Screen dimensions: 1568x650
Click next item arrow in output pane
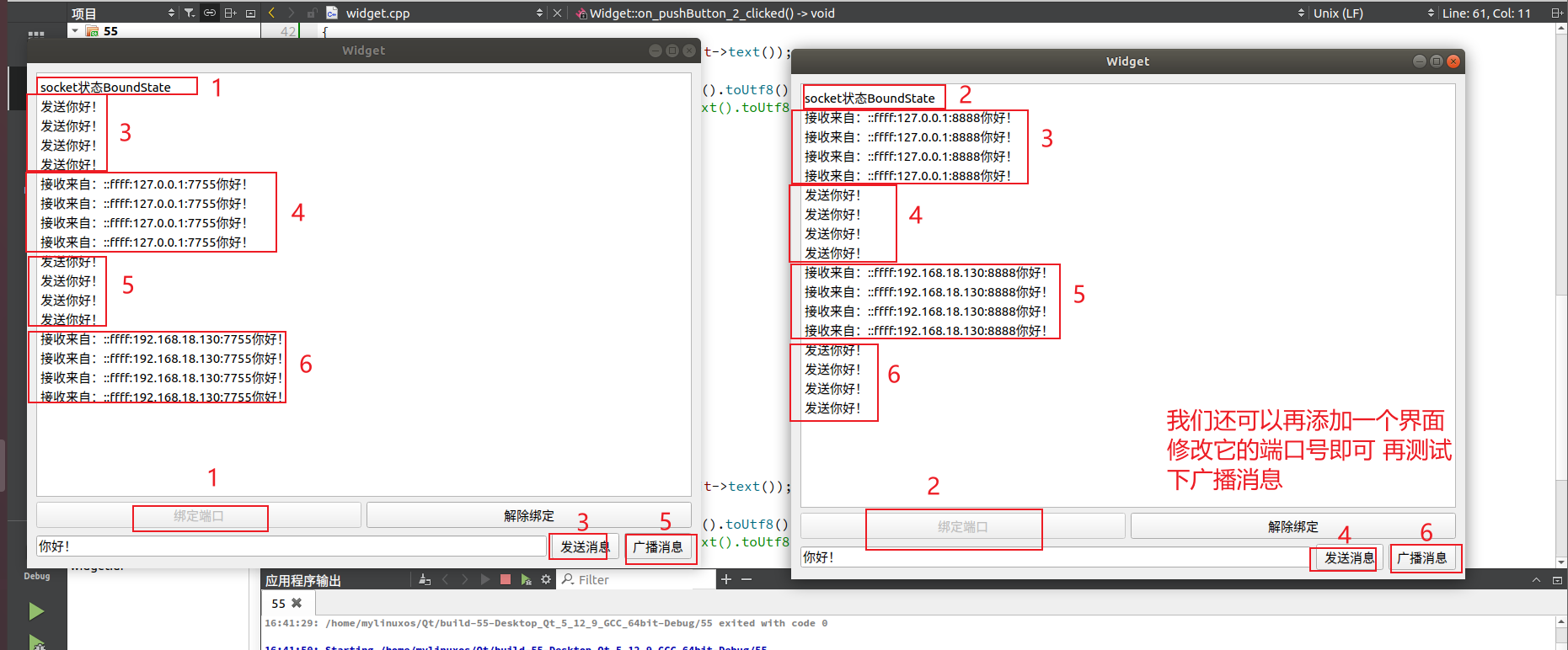[465, 579]
